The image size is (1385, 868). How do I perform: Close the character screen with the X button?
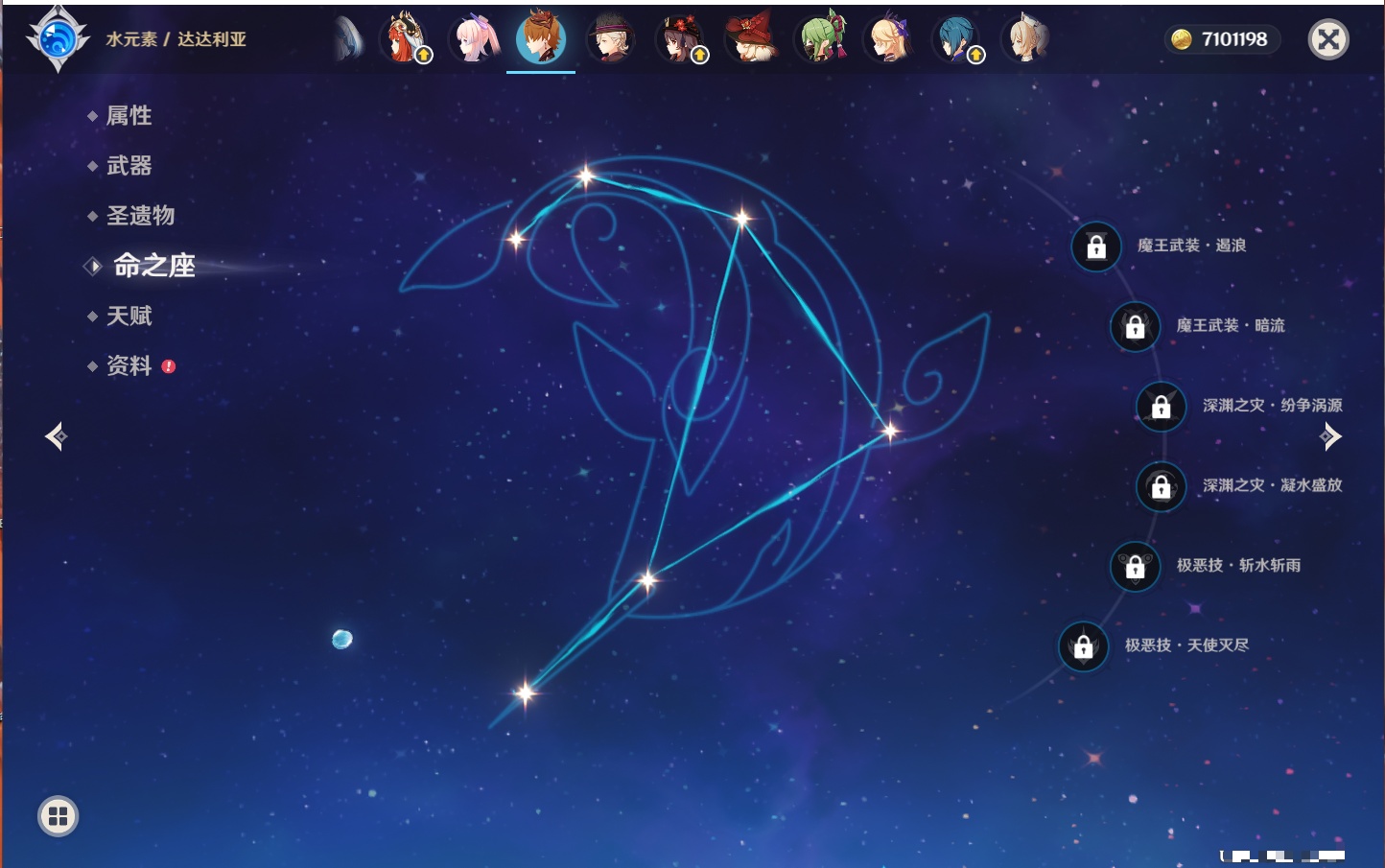[1328, 39]
